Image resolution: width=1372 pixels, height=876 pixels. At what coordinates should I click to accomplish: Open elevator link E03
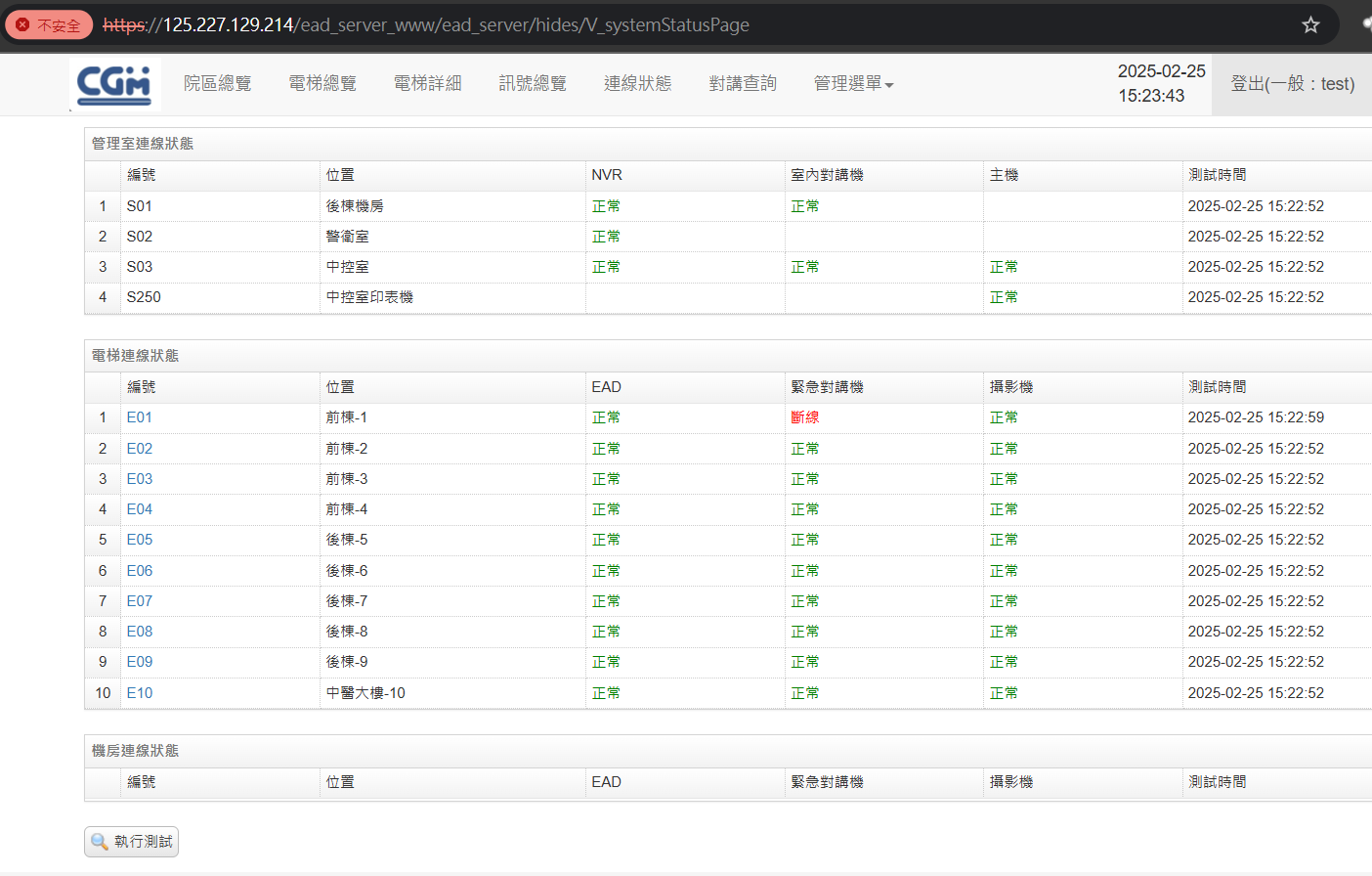(x=140, y=479)
